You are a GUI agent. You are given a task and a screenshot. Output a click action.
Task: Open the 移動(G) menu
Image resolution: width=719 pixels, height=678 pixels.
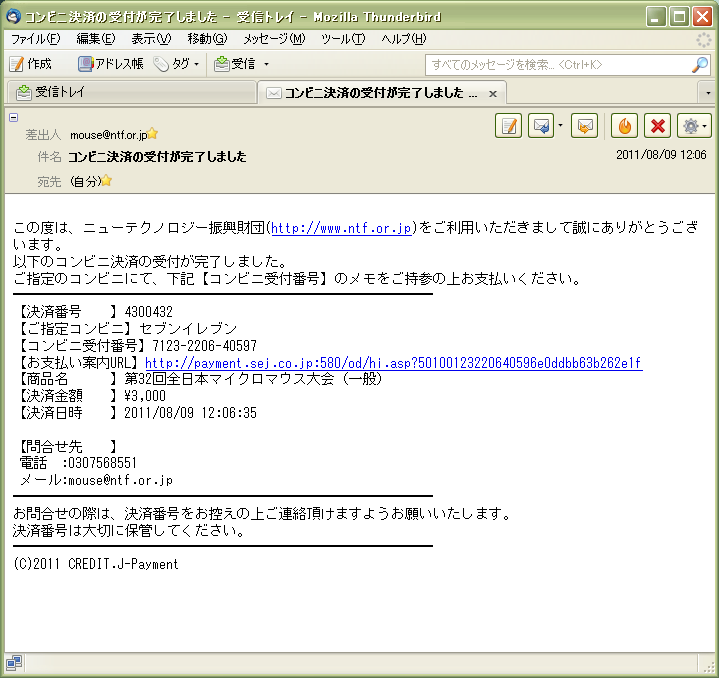(207, 39)
